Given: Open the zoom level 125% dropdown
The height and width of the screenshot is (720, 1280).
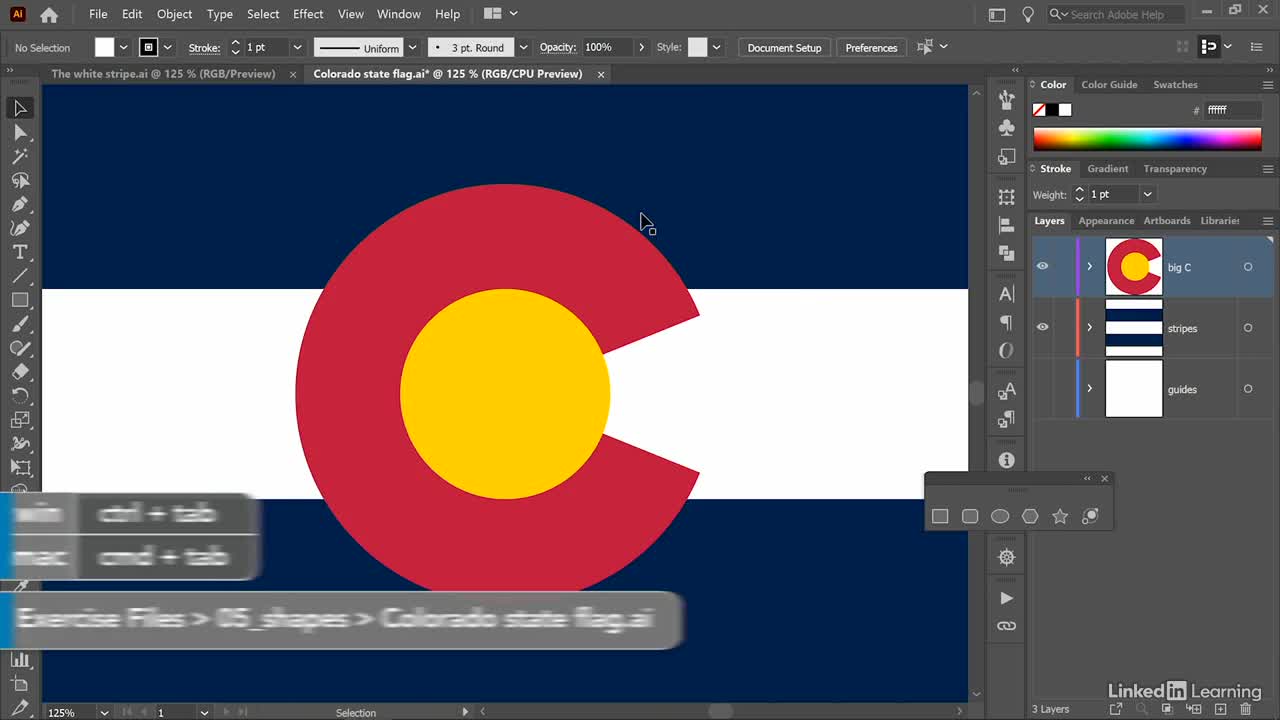Looking at the screenshot, I should coord(104,712).
